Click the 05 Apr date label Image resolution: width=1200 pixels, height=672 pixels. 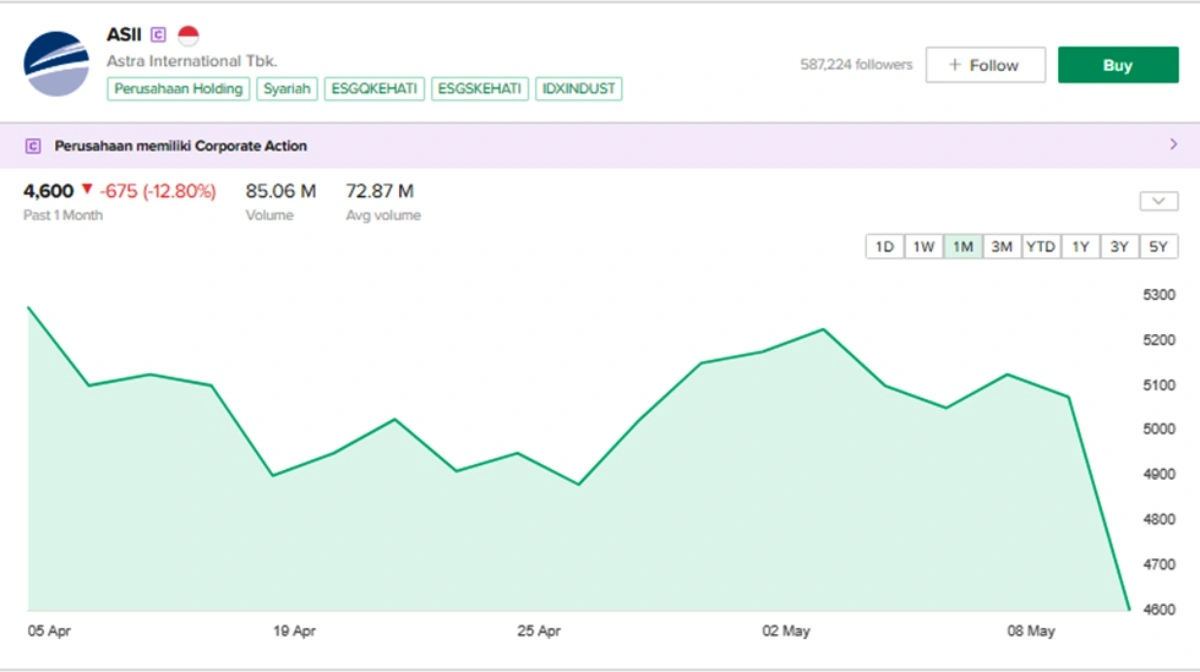49,632
